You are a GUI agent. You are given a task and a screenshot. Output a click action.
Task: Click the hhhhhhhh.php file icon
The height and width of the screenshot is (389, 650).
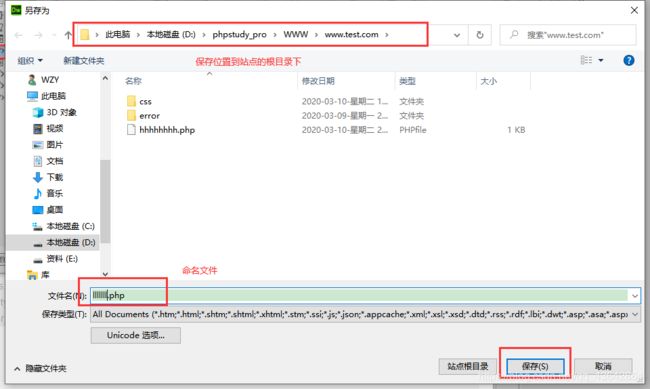click(x=131, y=130)
